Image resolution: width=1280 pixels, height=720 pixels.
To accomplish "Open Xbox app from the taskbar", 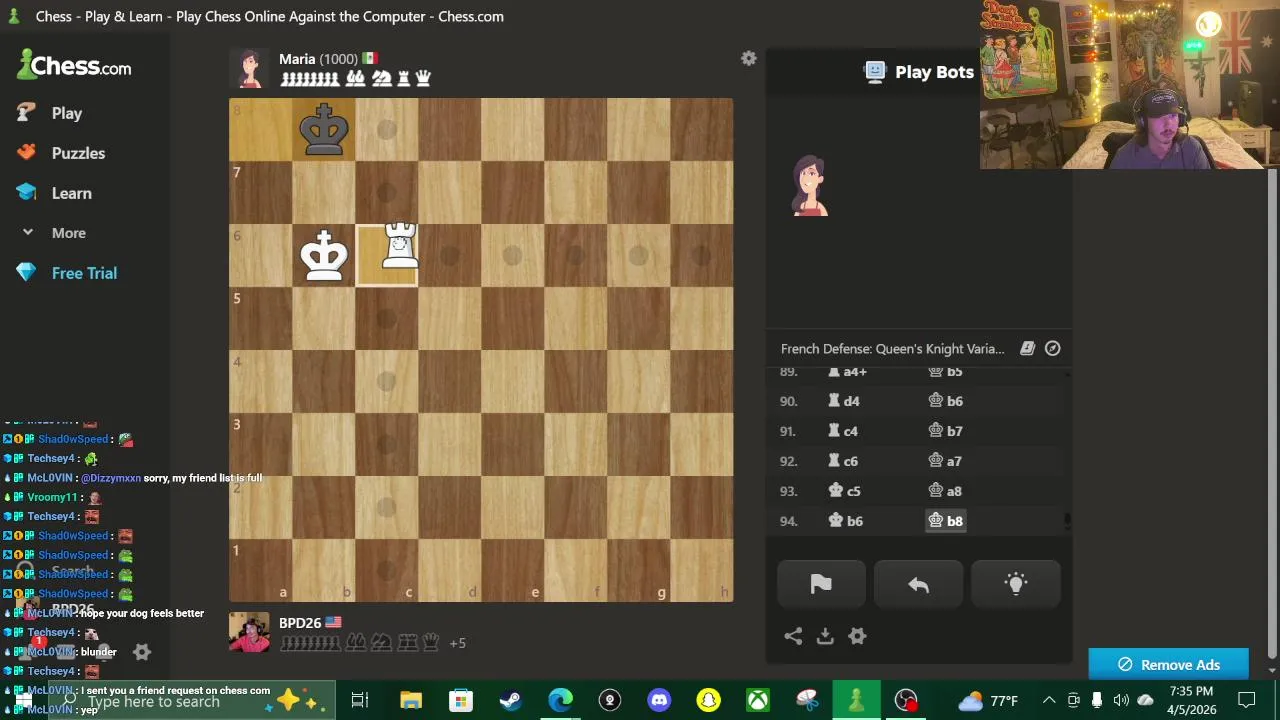I will (758, 701).
